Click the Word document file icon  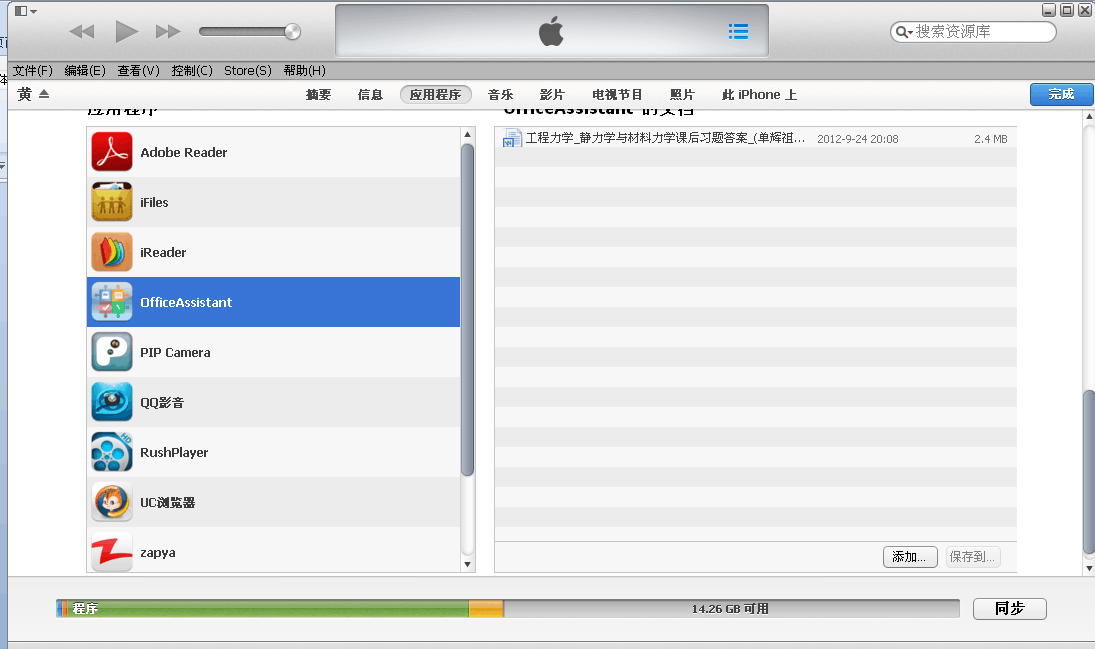click(x=512, y=138)
